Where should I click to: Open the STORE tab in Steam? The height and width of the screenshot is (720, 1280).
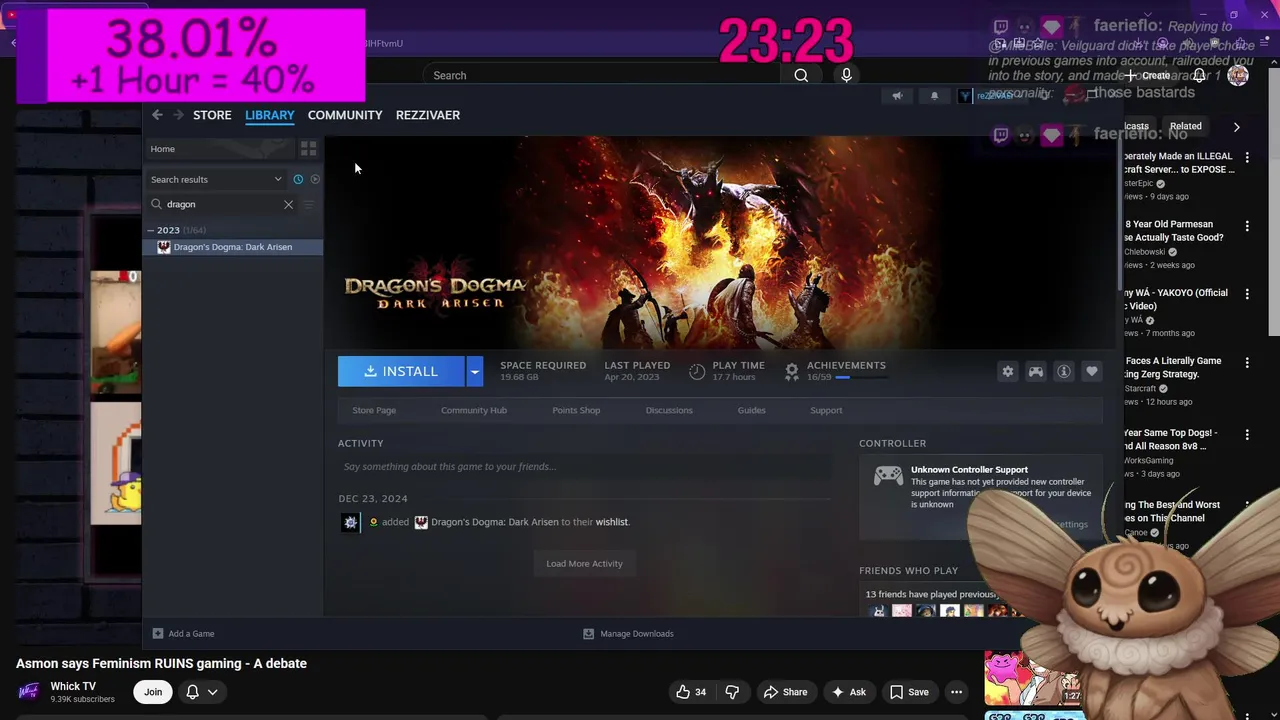[212, 115]
